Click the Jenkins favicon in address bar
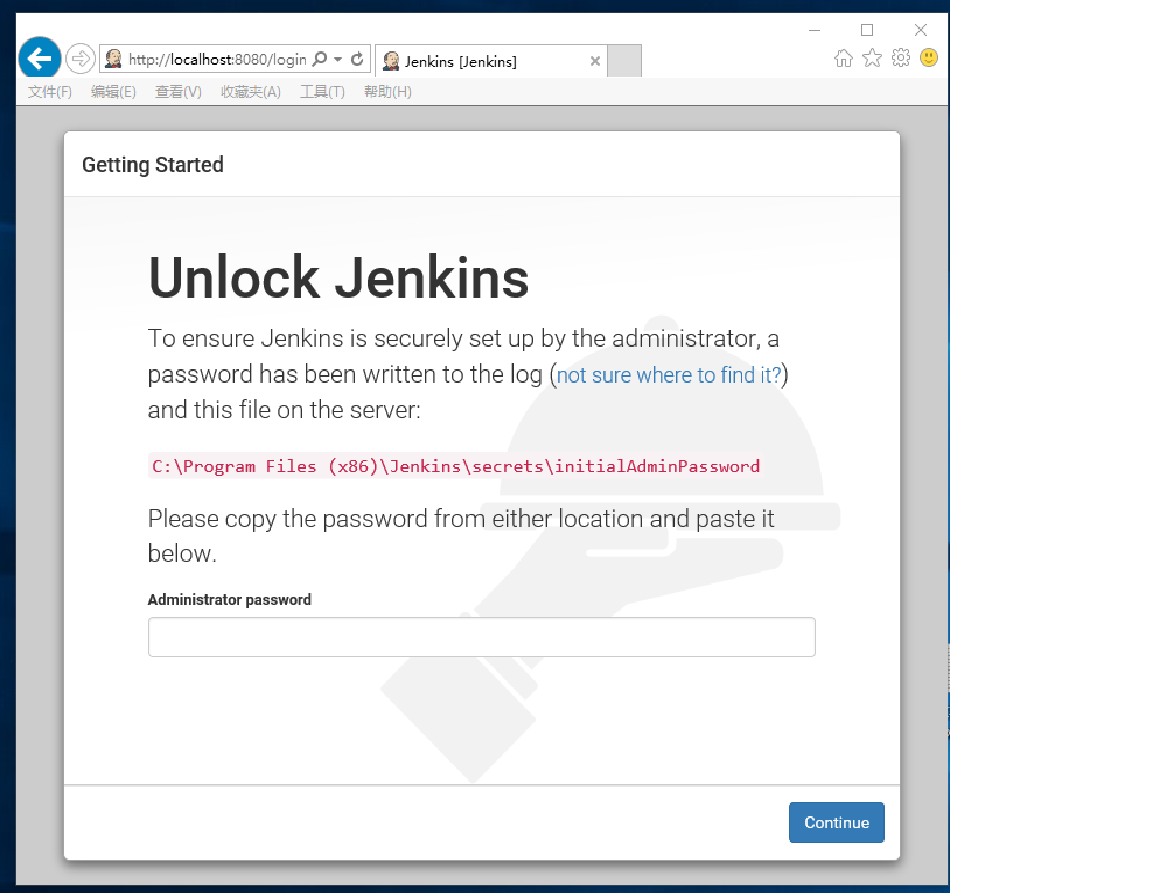The height and width of the screenshot is (893, 1152). click(113, 59)
